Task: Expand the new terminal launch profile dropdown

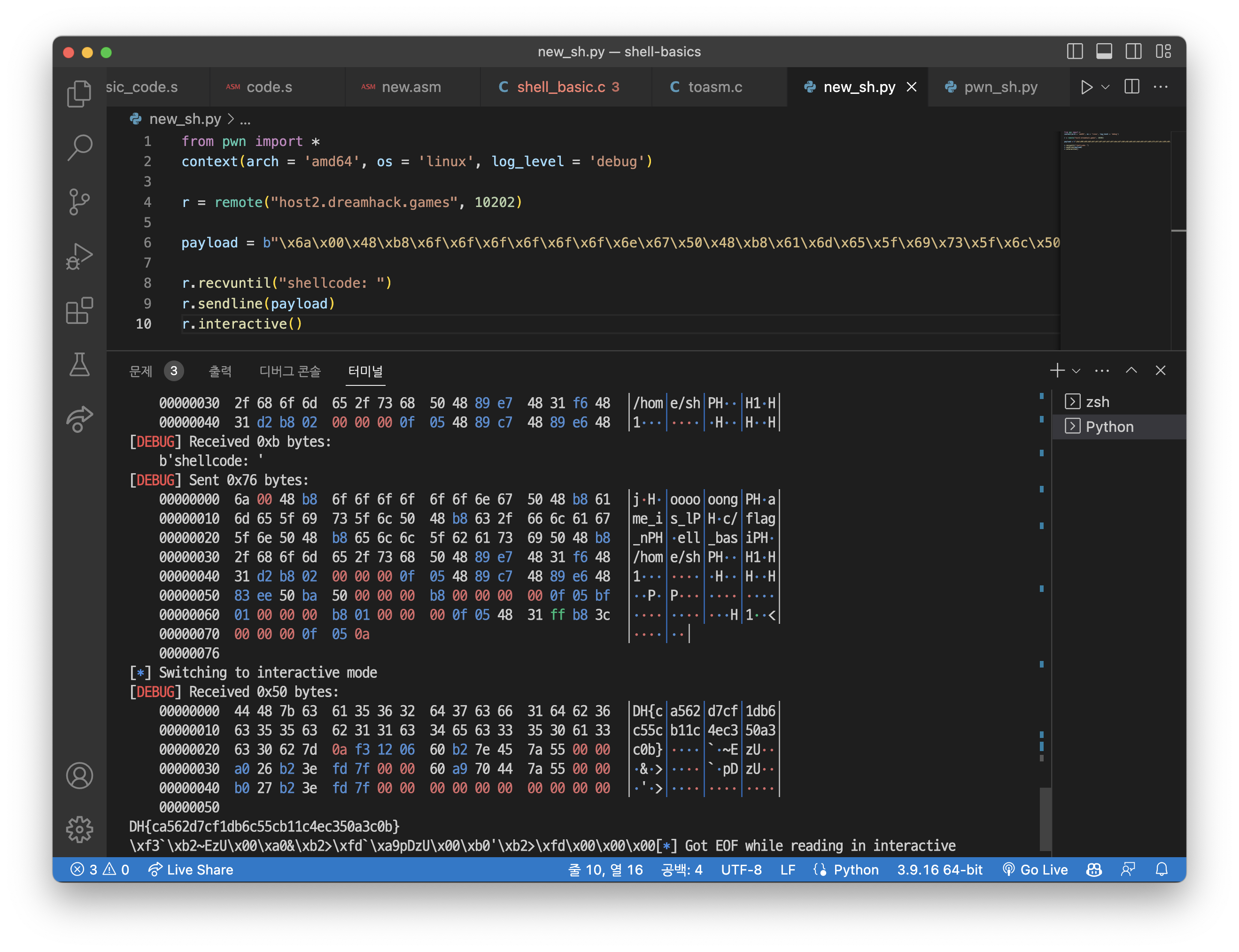Action: coord(1076,370)
